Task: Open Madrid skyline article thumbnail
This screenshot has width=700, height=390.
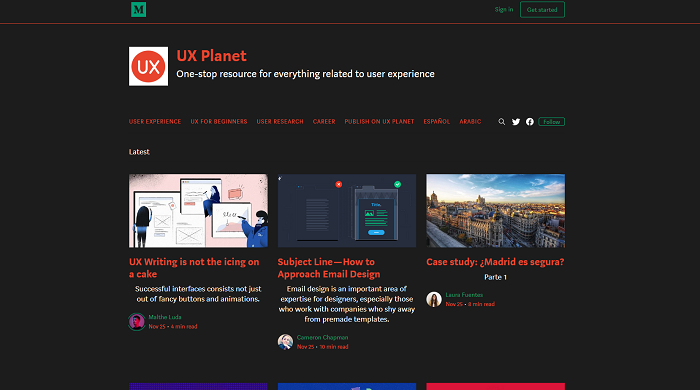Action: click(x=496, y=211)
